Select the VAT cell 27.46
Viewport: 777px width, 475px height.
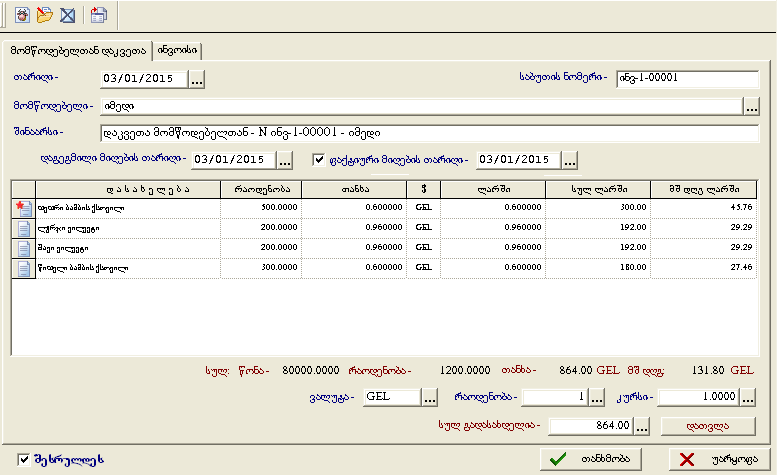pyautogui.click(x=704, y=267)
